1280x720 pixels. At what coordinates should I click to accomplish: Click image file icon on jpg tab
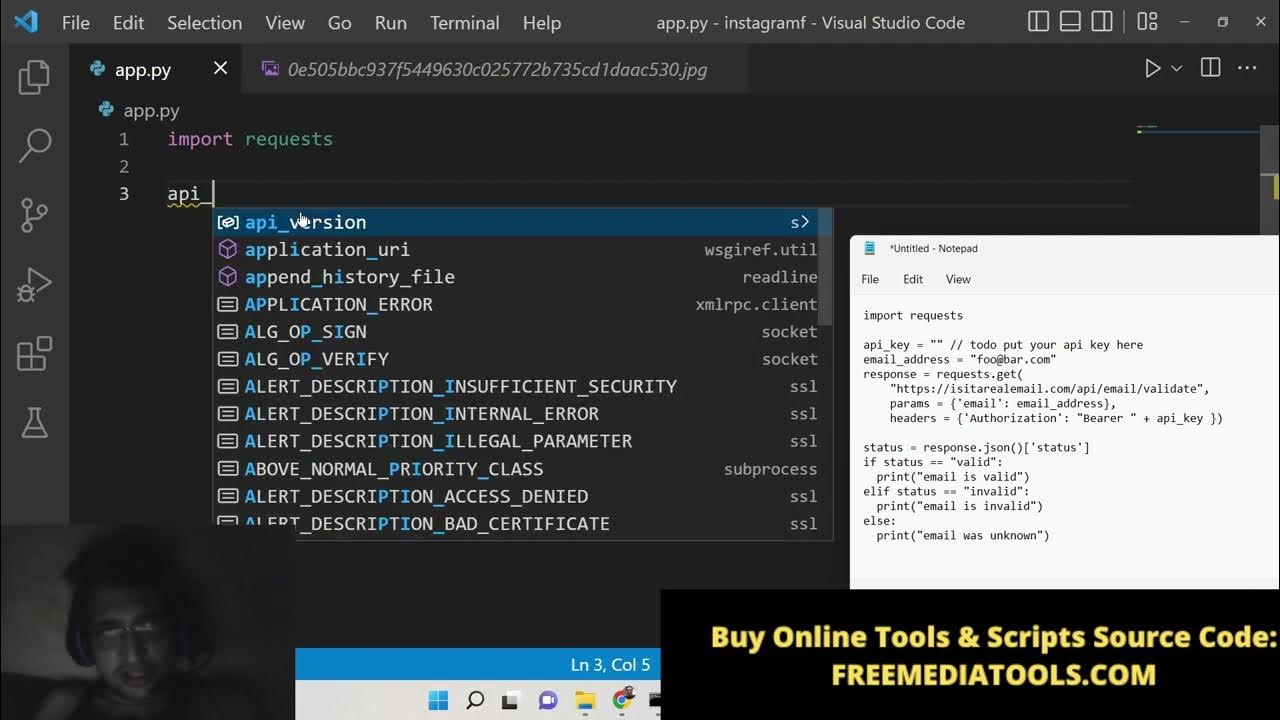[x=270, y=69]
